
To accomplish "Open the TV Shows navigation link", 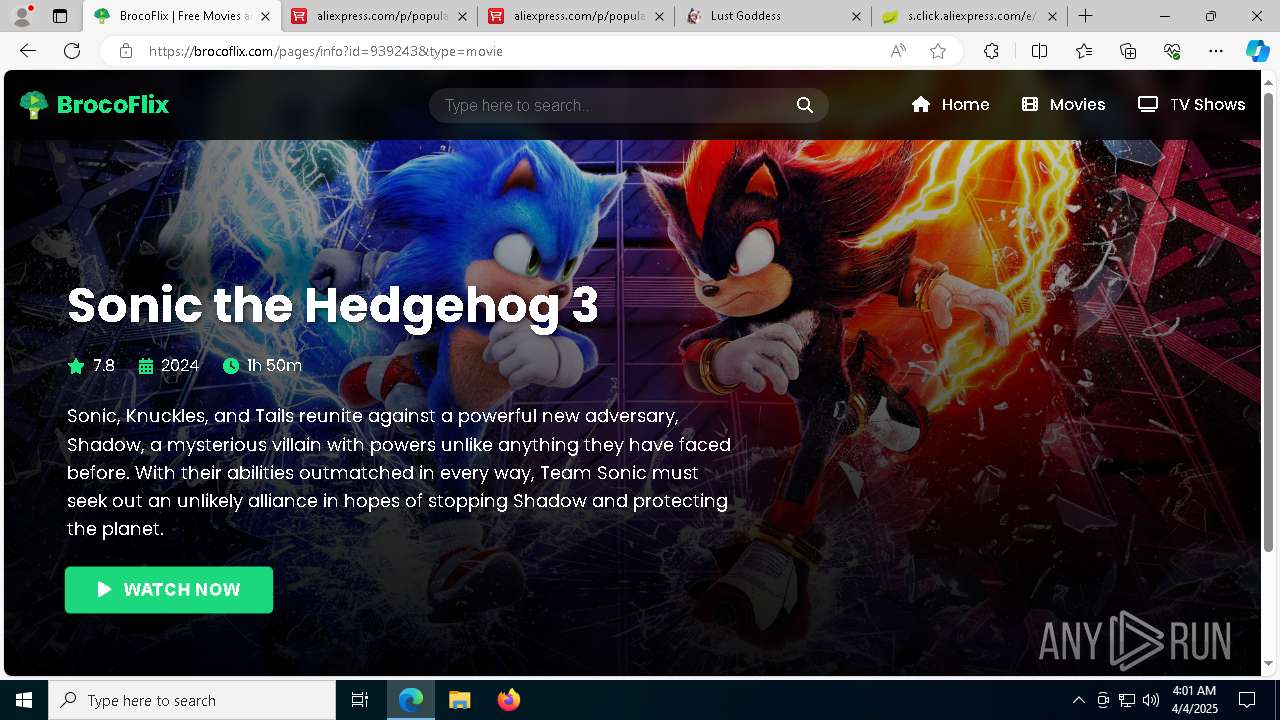I will pyautogui.click(x=1191, y=105).
